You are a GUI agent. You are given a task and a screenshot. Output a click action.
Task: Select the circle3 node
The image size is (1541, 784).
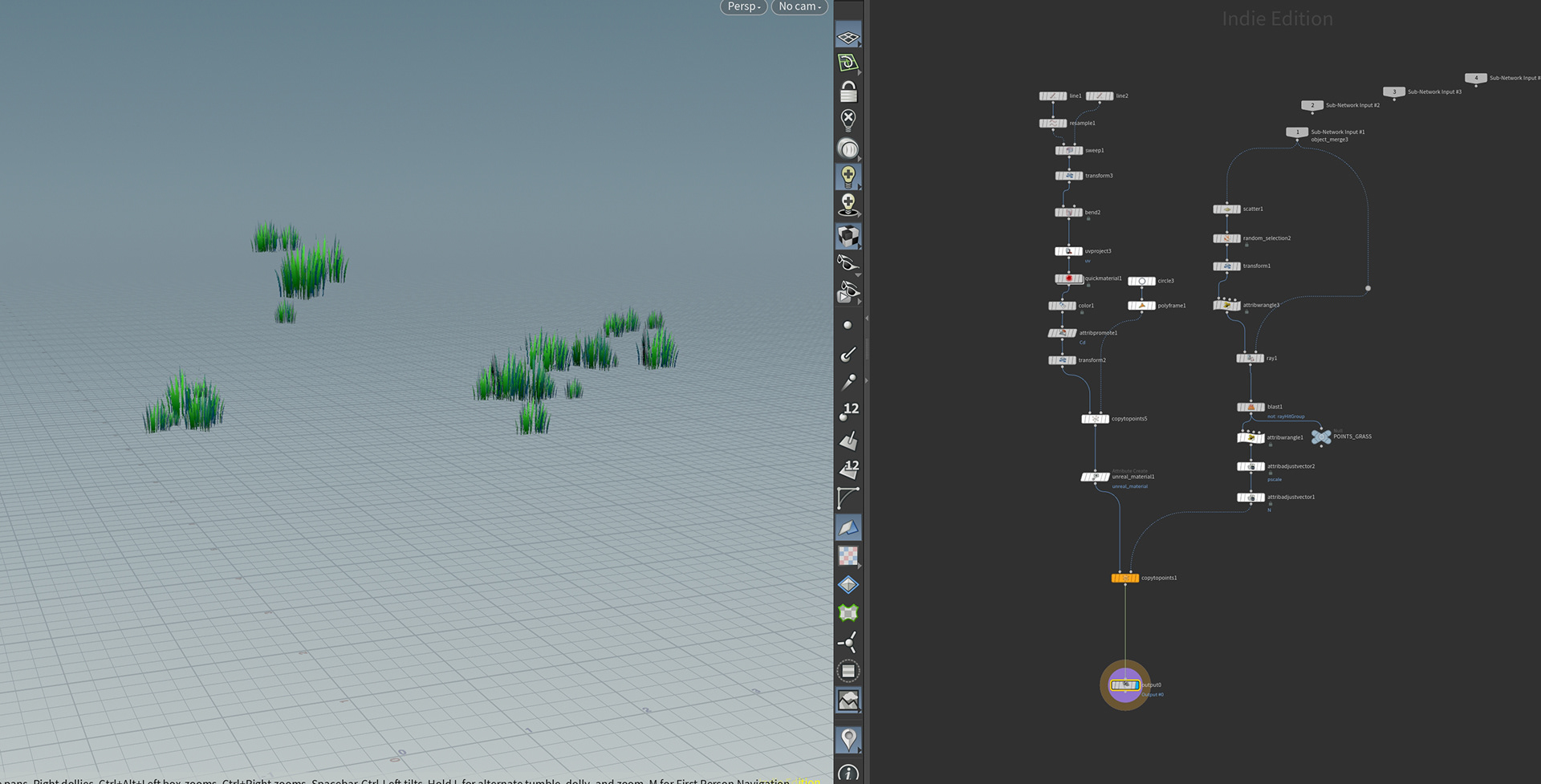point(1141,281)
